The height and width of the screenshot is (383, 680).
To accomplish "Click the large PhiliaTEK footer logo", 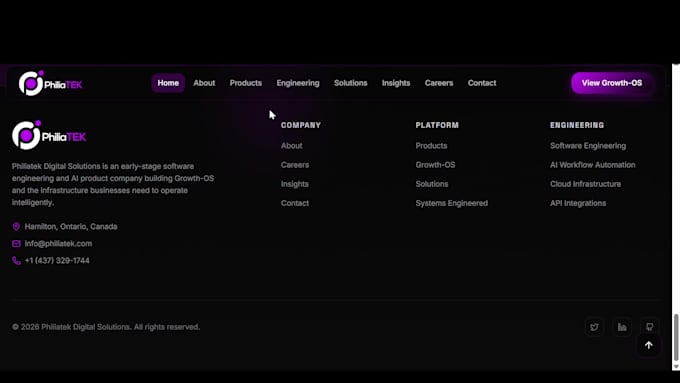I will pyautogui.click(x=49, y=135).
